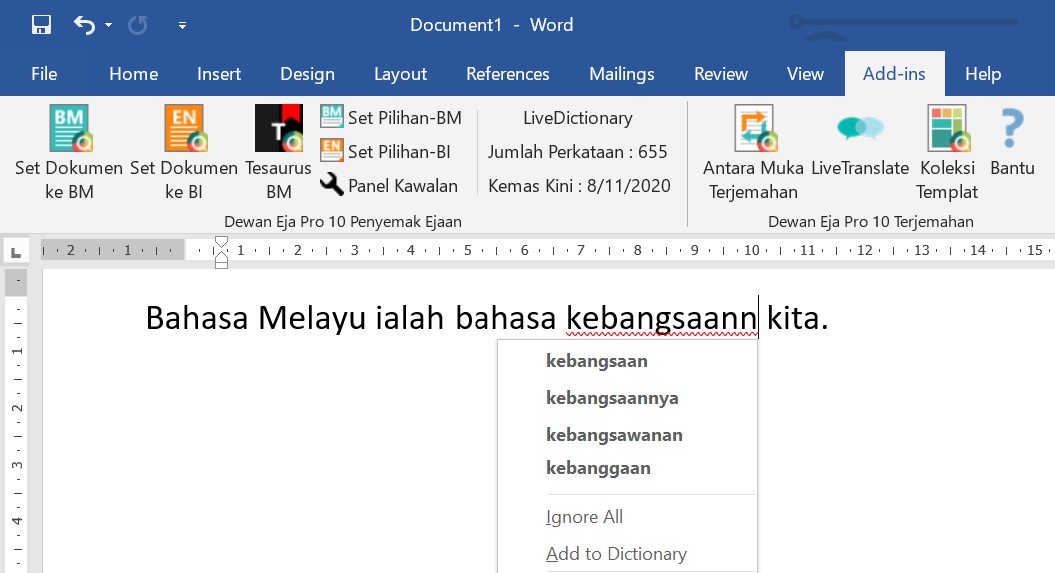Select 'Ignore All' in spelling menu
Screen dimensions: 1055x573
pos(585,517)
